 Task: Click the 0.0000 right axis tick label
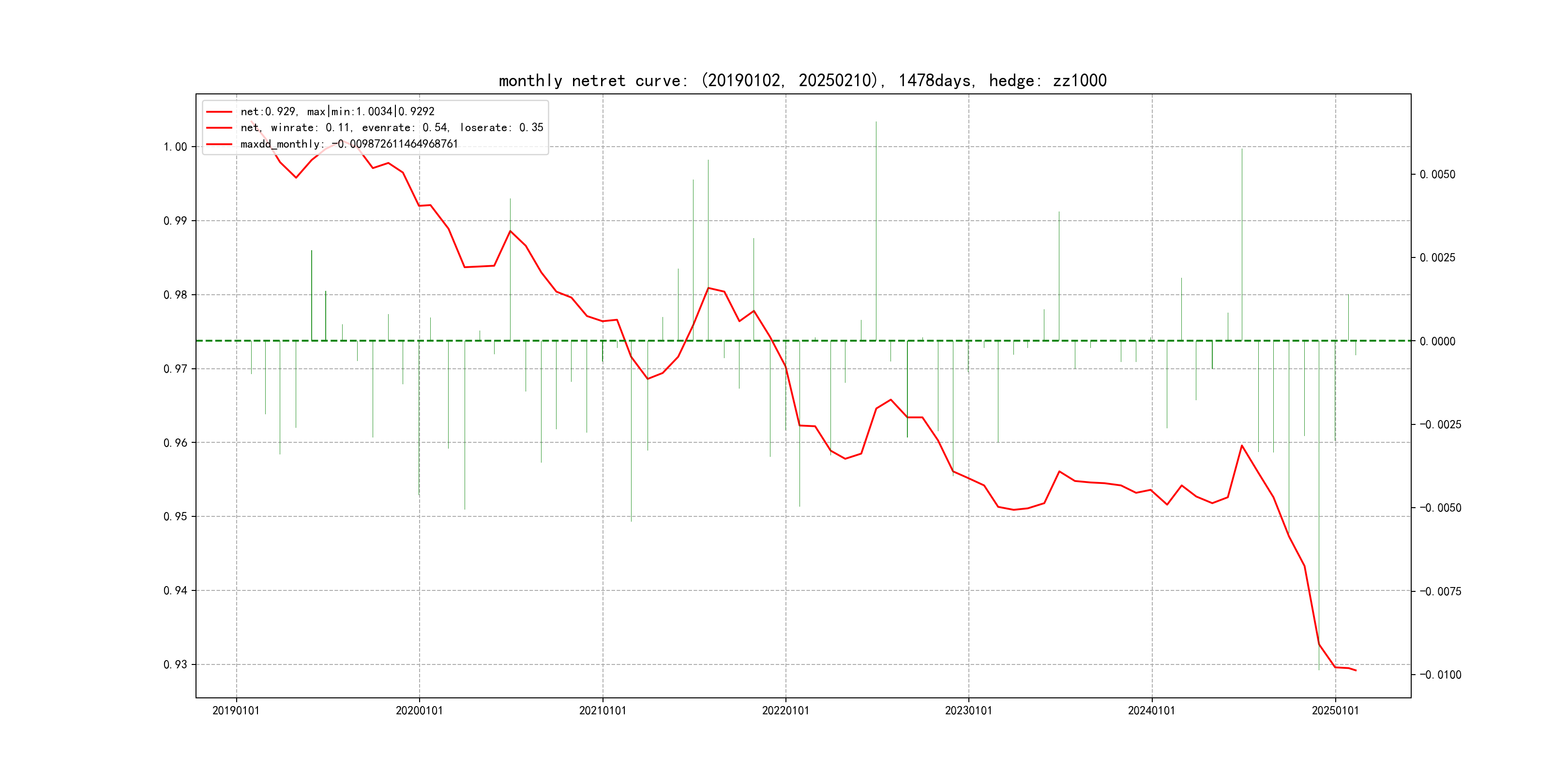pos(1437,342)
